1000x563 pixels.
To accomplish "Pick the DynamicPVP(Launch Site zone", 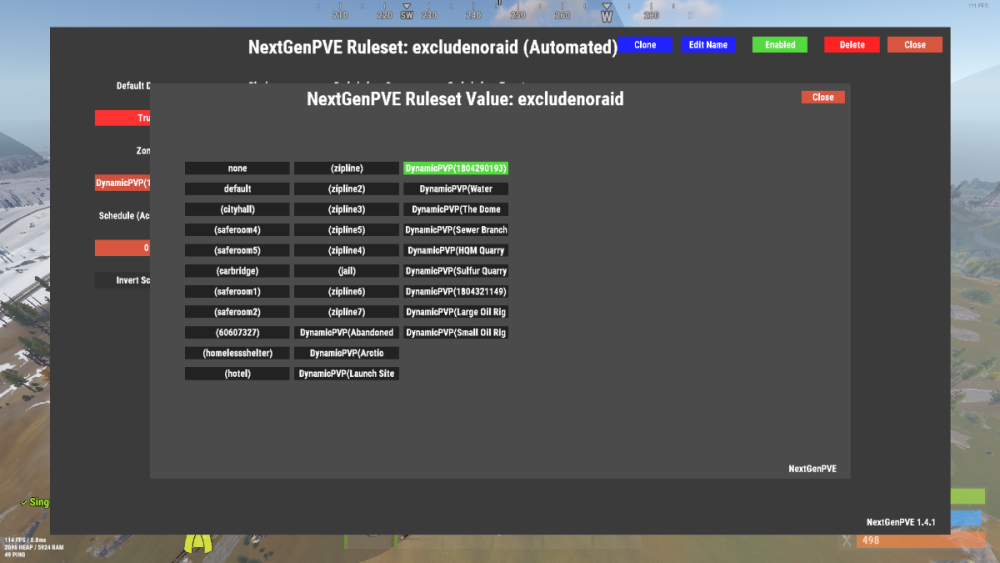I will [346, 373].
